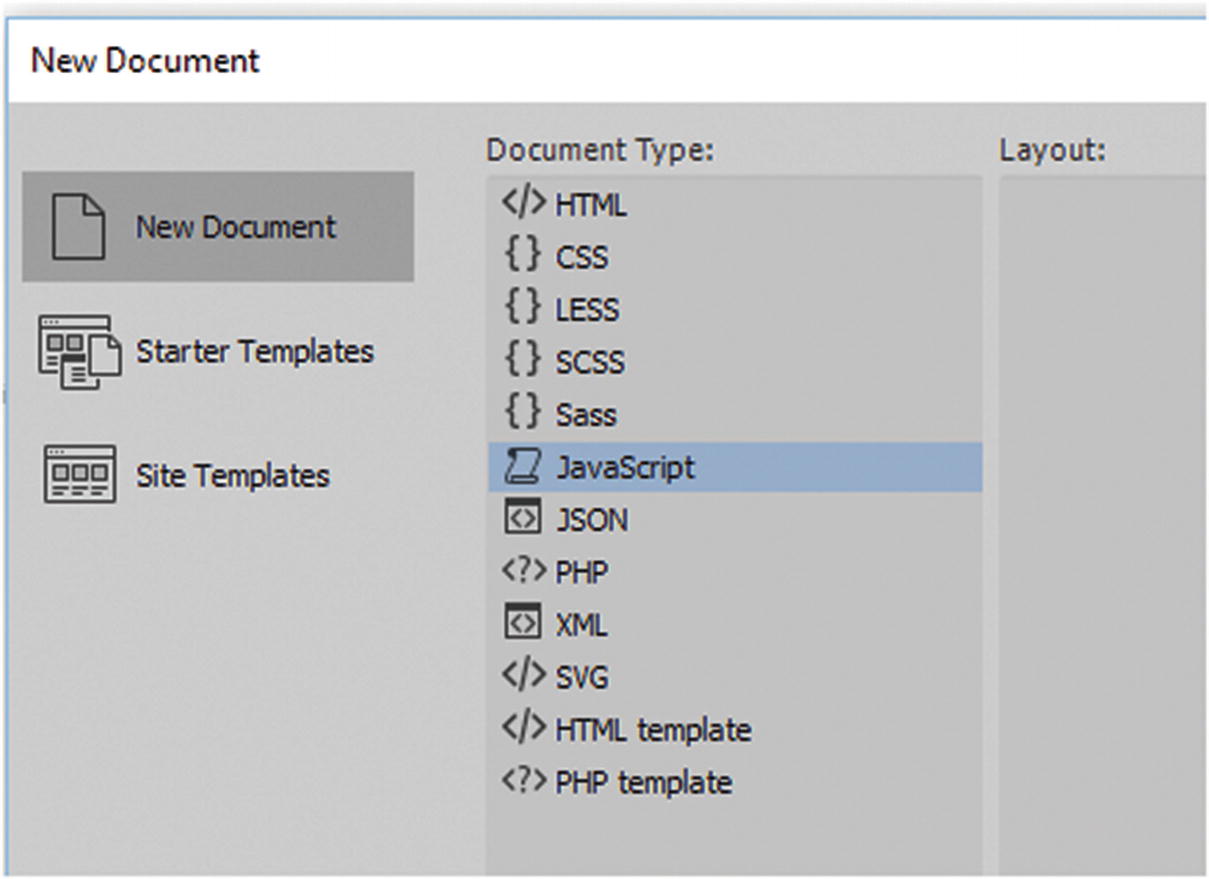Image resolution: width=1209 pixels, height=879 pixels.
Task: Click the HTML code-bracket icon
Action: (x=525, y=205)
